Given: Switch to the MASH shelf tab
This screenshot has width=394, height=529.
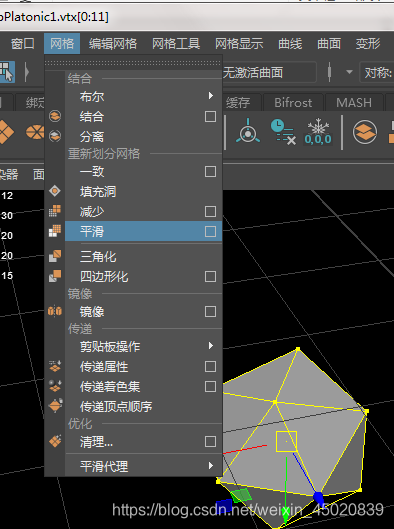Looking at the screenshot, I should 354,102.
